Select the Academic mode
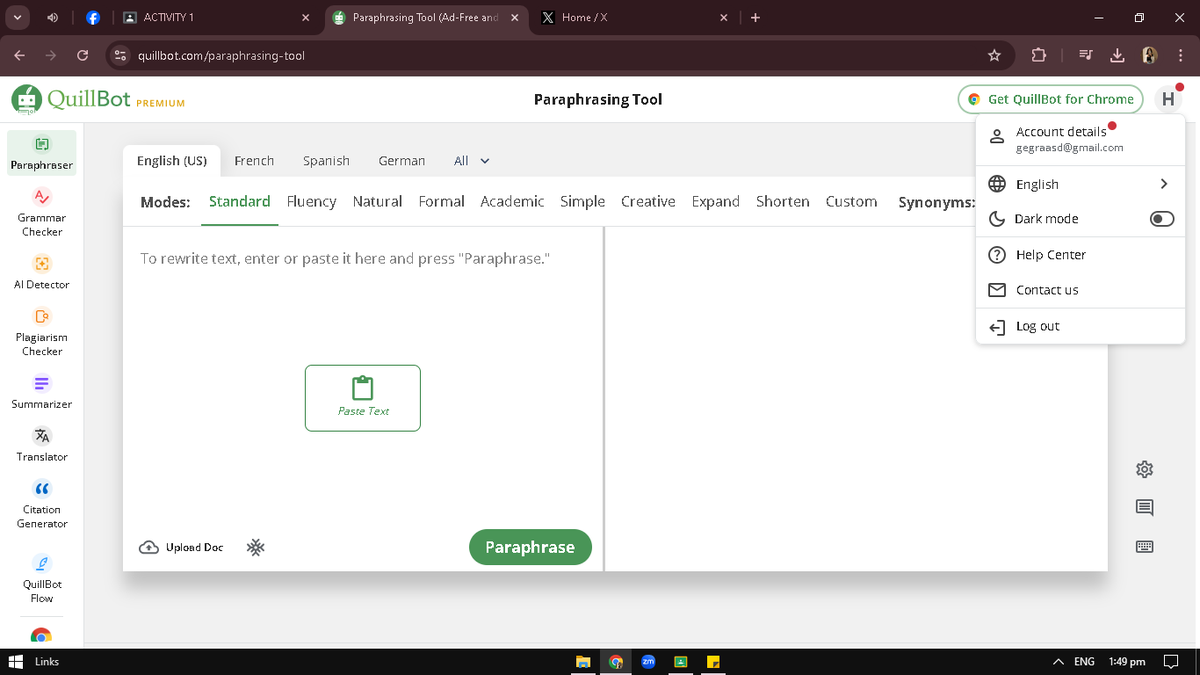The image size is (1200, 675). [512, 201]
